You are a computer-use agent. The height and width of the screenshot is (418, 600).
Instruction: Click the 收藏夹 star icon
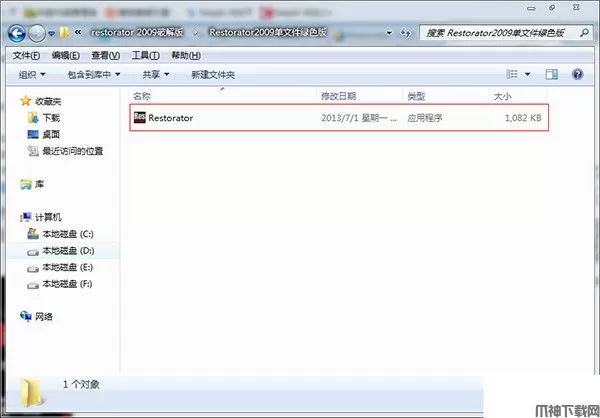coord(26,101)
